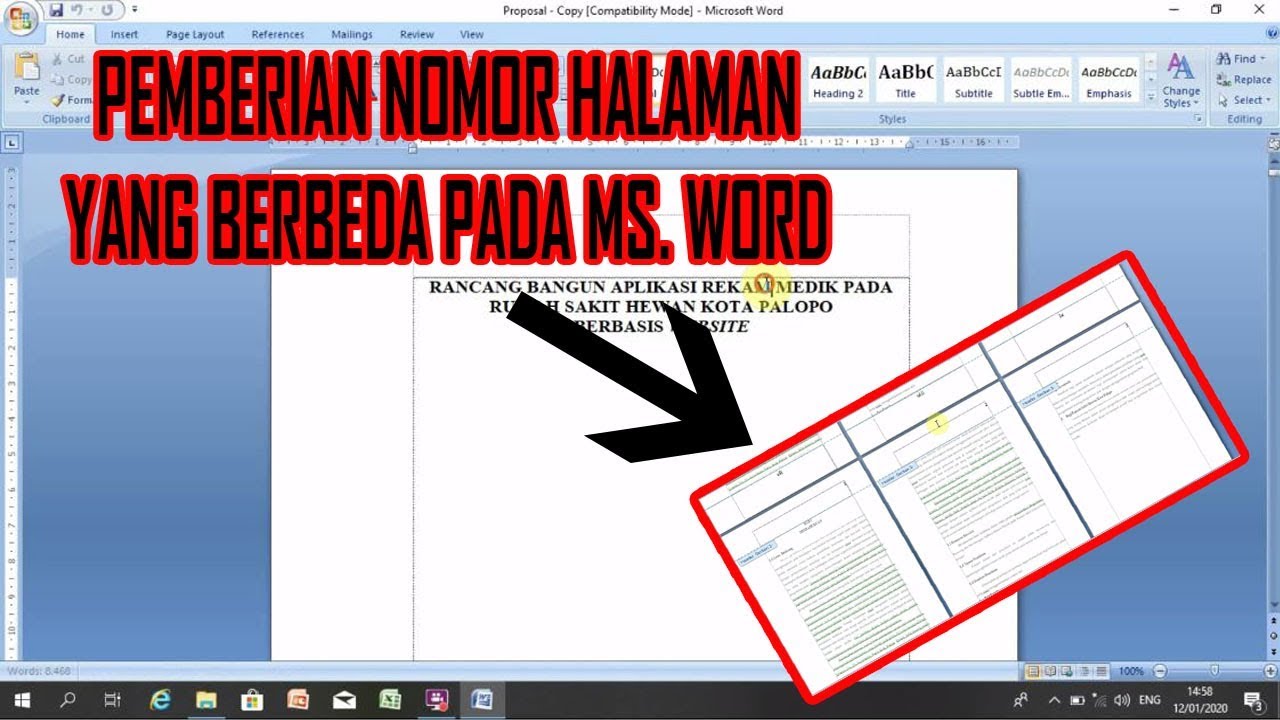Copy the selected text
The image size is (1280, 720).
[x=70, y=79]
